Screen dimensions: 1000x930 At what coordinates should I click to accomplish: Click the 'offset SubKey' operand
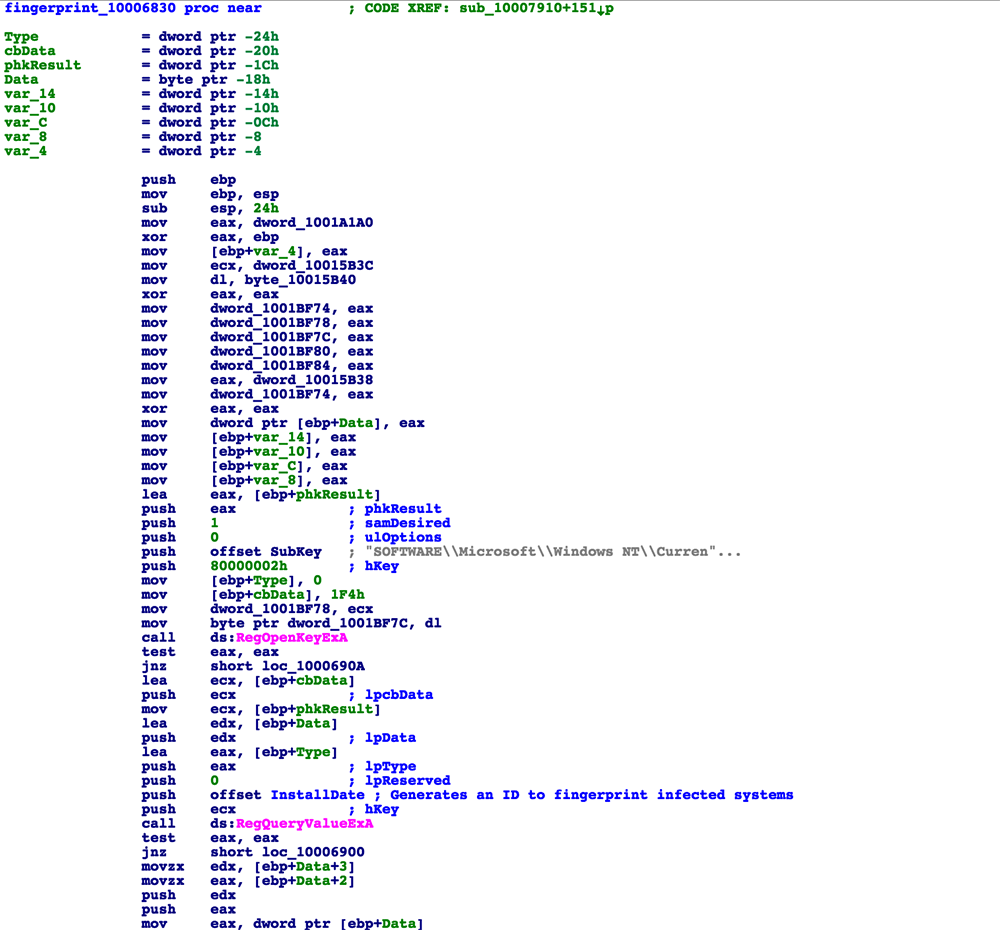[x=266, y=552]
